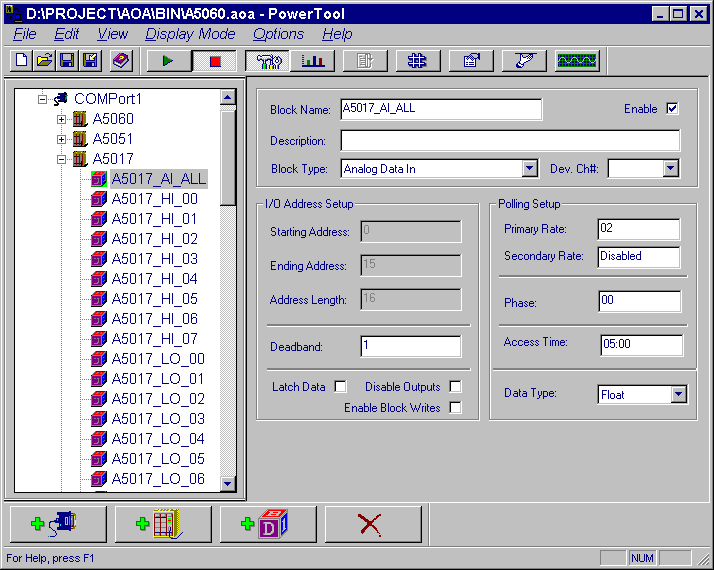Screen dimensions: 714x570
Task: Click the bar chart statistics toolbar icon
Action: [x=313, y=61]
